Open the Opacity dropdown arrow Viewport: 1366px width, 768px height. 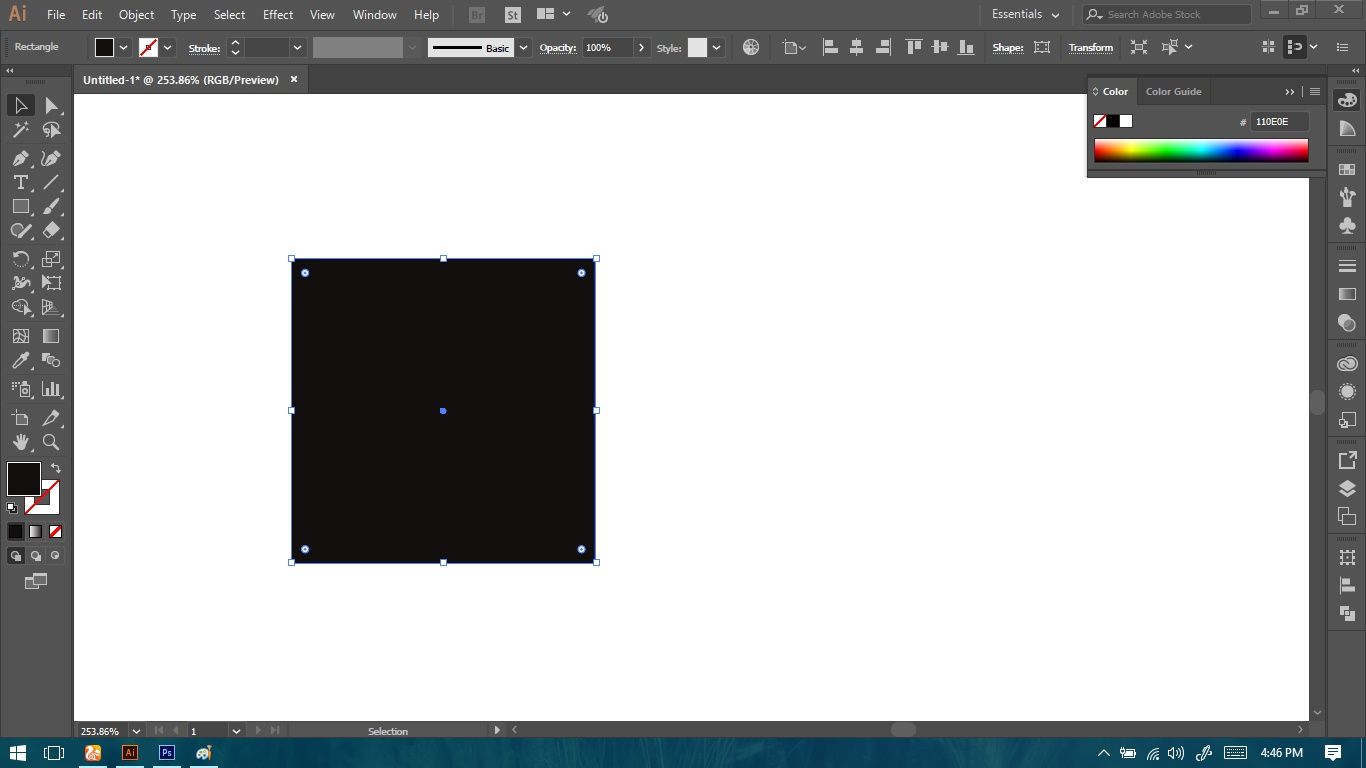point(641,47)
